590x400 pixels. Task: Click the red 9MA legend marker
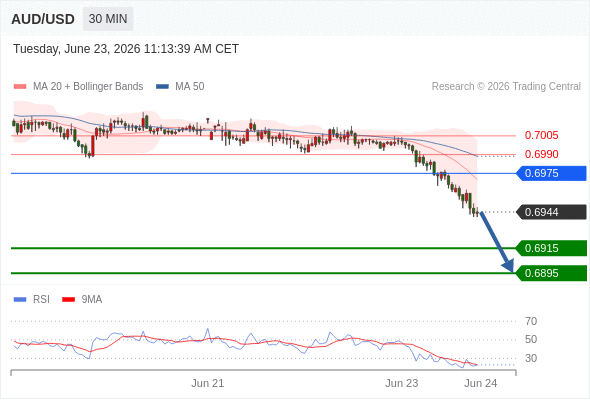click(x=68, y=300)
